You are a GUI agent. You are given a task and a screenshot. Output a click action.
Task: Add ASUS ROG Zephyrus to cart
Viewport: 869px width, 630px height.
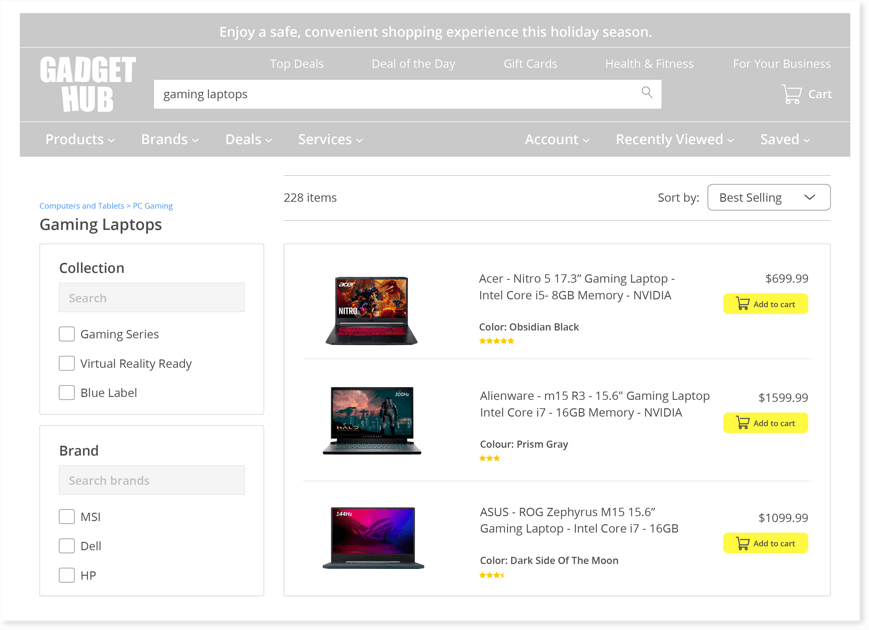[x=765, y=544]
